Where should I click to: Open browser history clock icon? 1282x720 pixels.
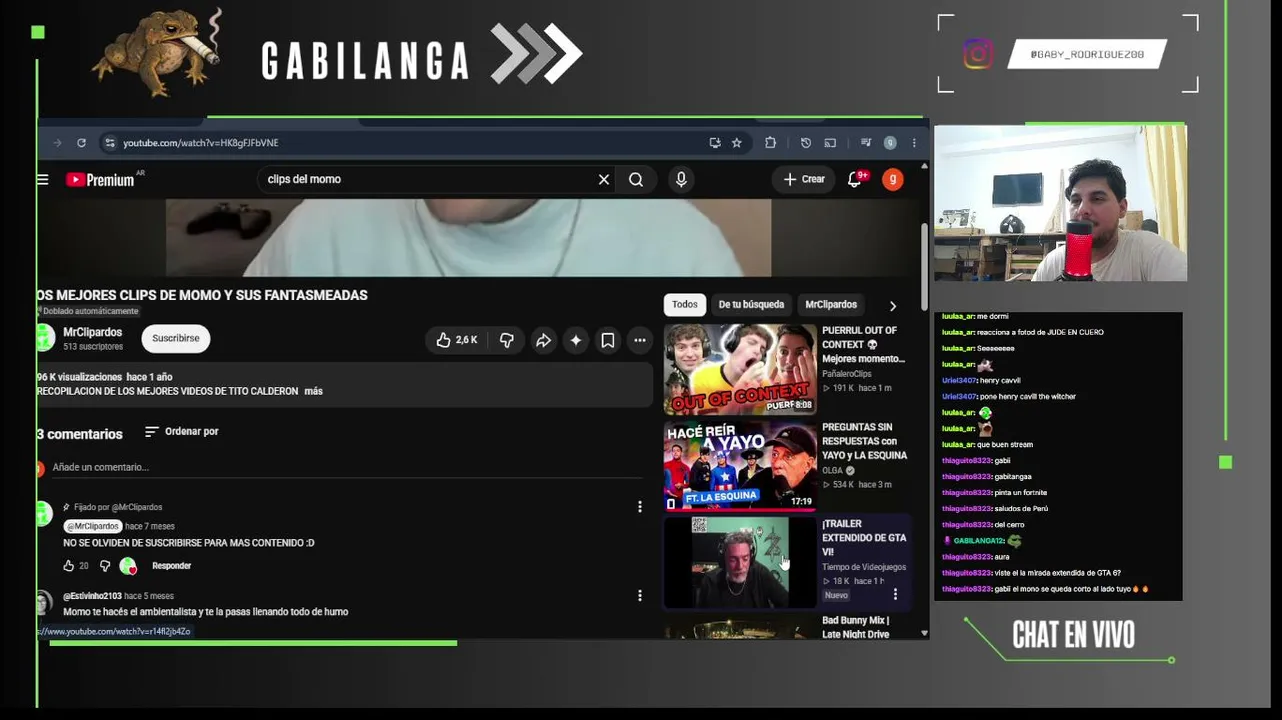point(806,143)
